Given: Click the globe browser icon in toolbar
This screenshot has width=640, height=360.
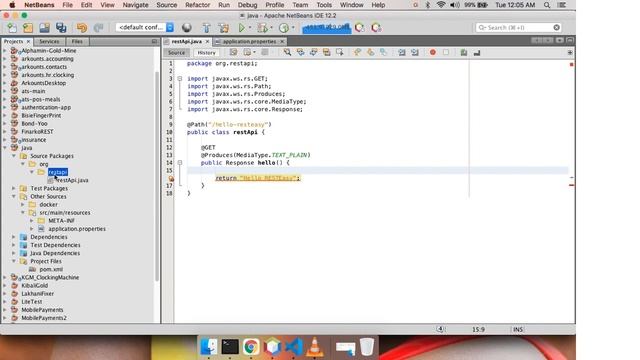Looking at the screenshot, I should click(x=187, y=28).
